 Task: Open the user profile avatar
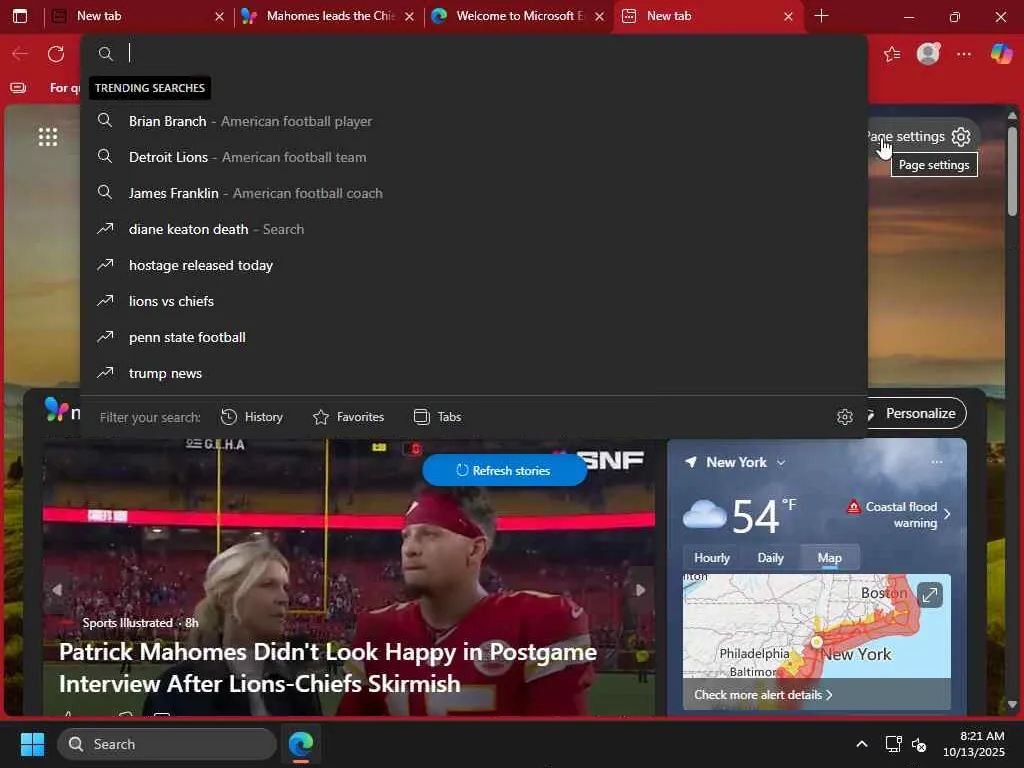(928, 54)
